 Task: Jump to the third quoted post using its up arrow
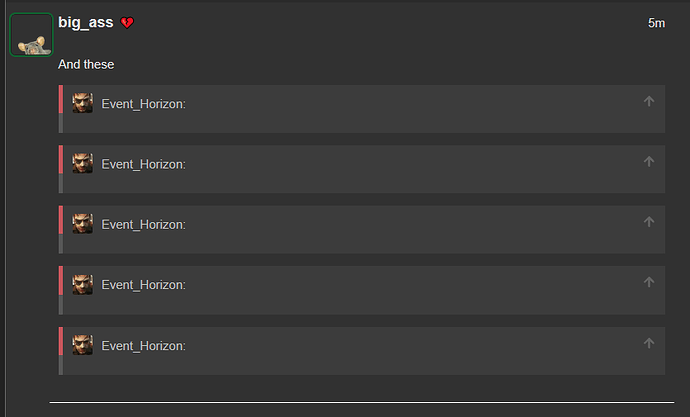(x=649, y=222)
